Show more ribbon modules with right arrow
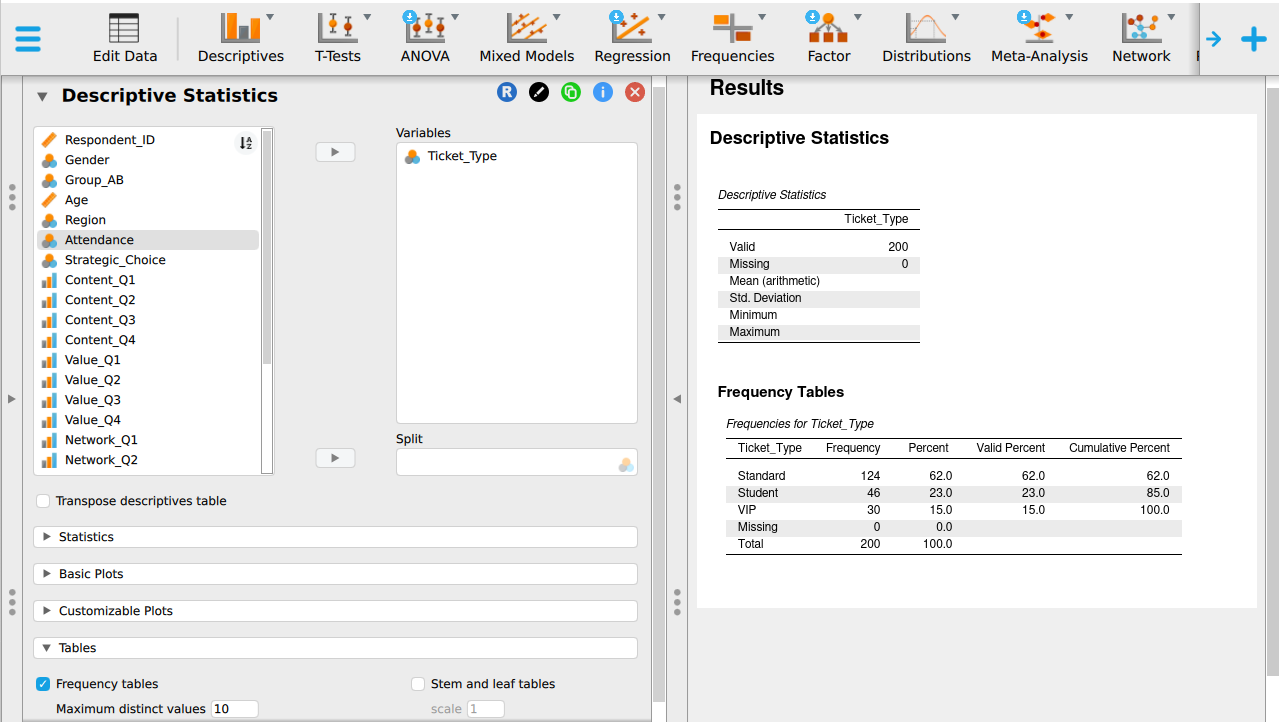 pos(1214,39)
